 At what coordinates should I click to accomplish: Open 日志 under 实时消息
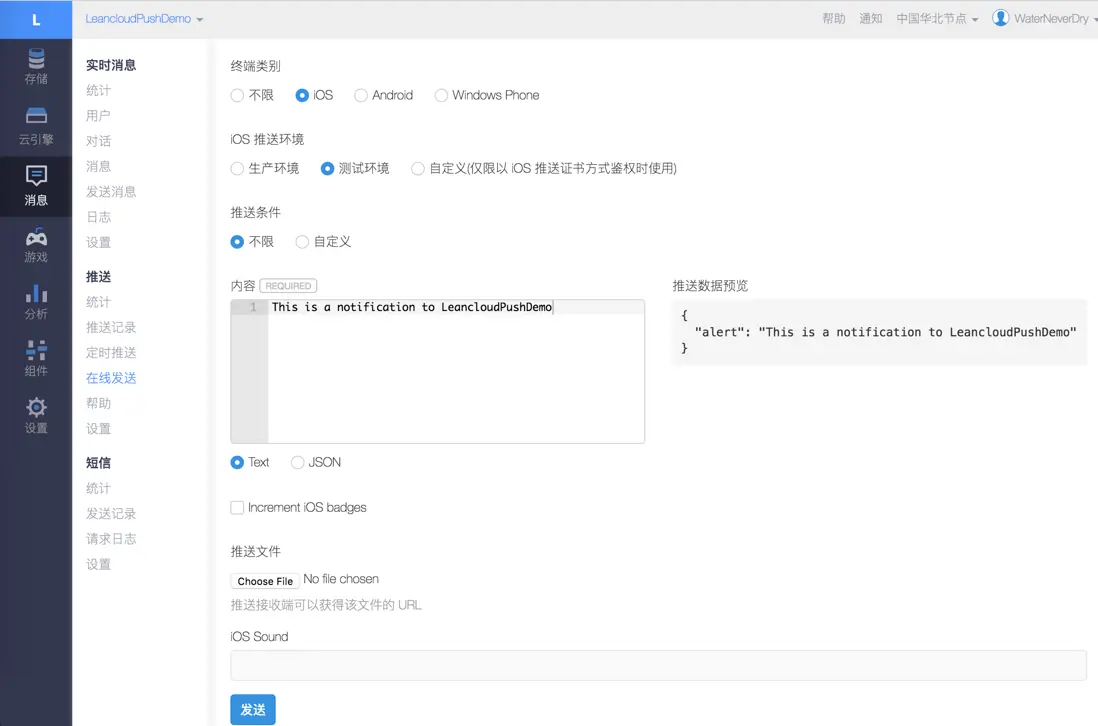(98, 217)
